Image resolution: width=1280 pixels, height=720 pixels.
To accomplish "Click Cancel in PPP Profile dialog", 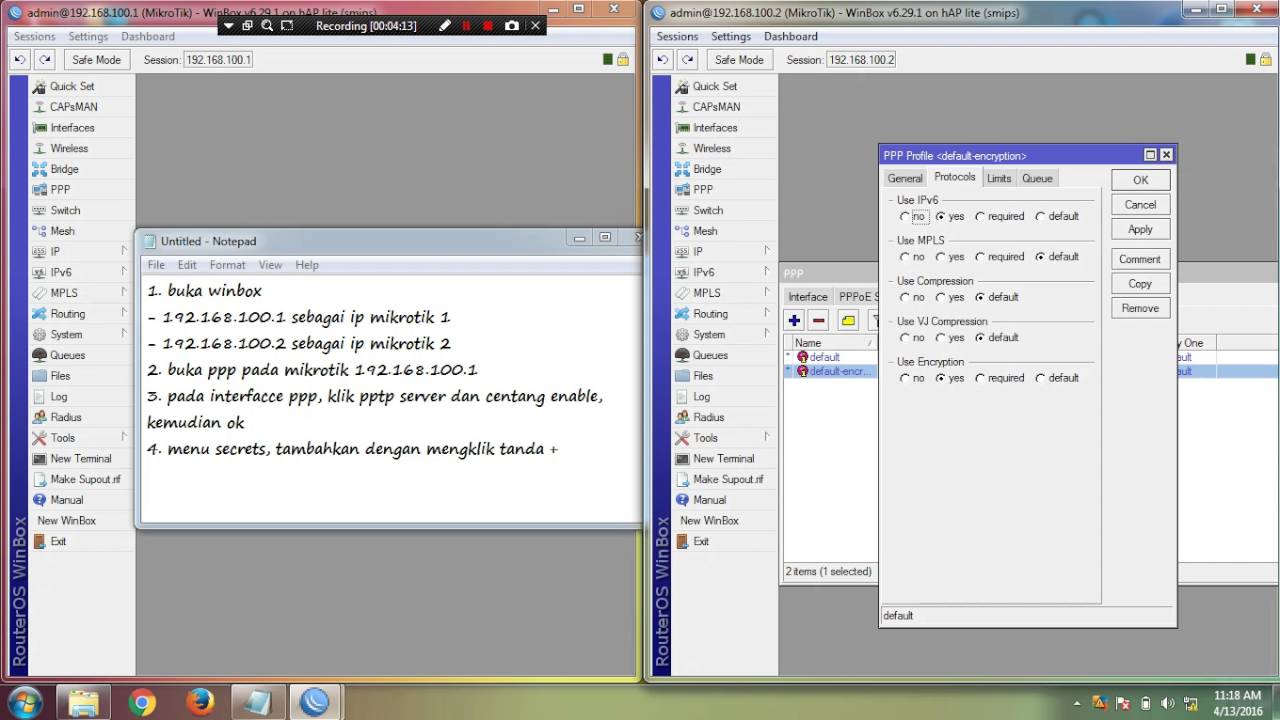I will pyautogui.click(x=1141, y=205).
